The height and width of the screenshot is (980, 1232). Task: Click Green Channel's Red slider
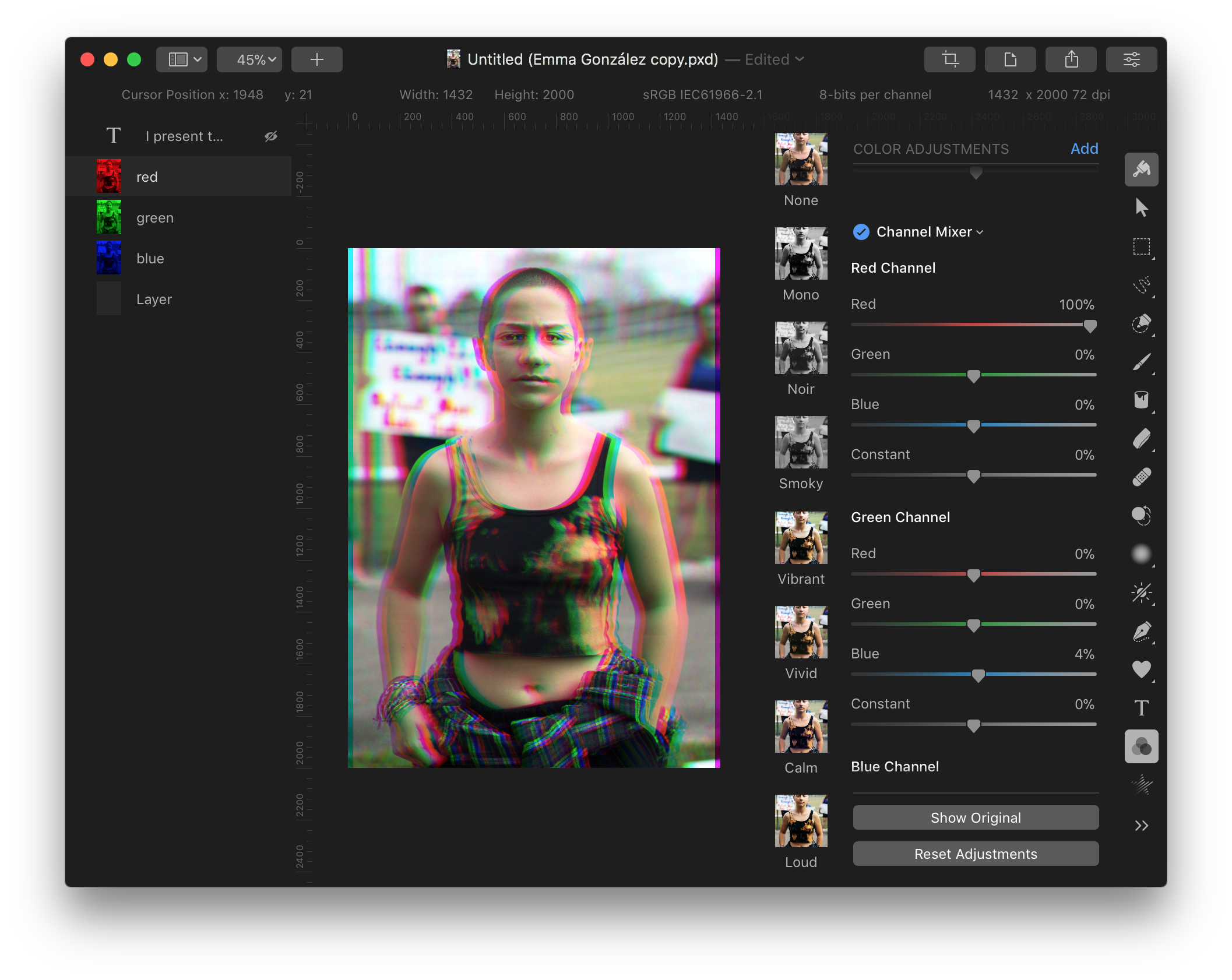(x=973, y=574)
